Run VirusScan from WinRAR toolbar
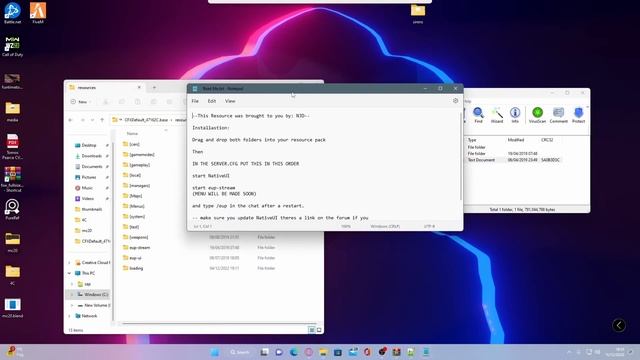 coord(537,115)
